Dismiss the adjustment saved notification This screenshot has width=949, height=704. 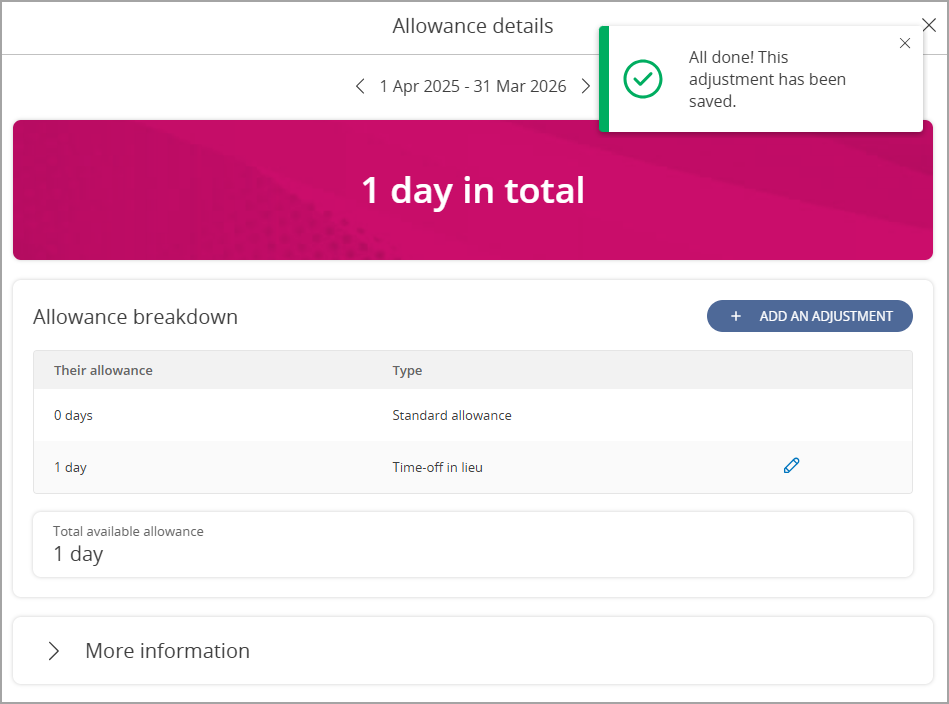905,43
